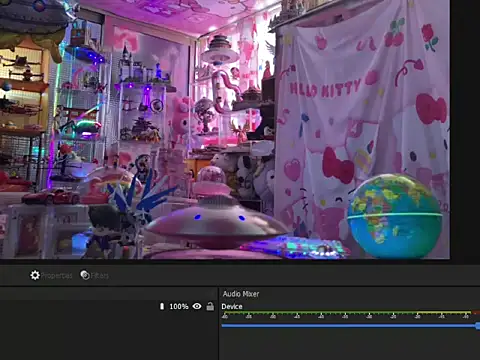Toggle the source lock padlock icon
The height and width of the screenshot is (360, 480).
[x=210, y=306]
